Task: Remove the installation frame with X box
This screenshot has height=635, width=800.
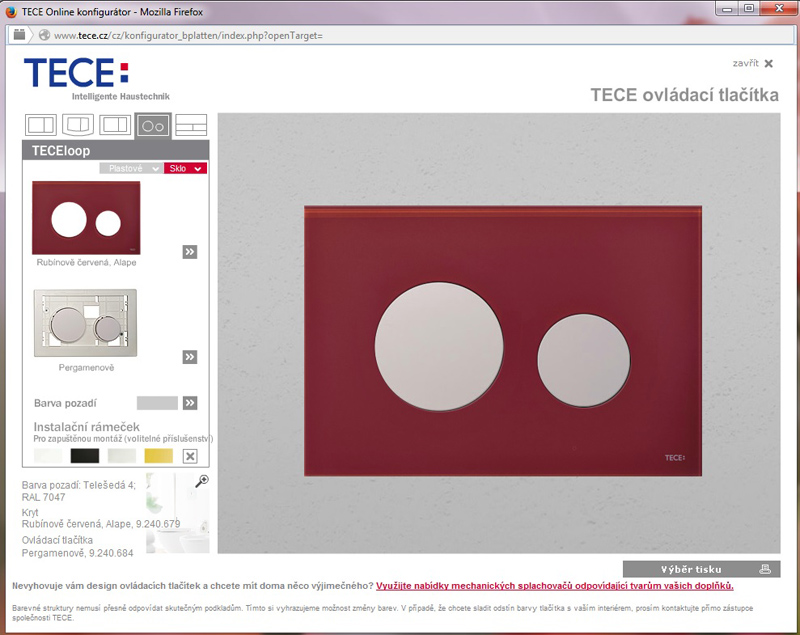Action: coord(190,456)
